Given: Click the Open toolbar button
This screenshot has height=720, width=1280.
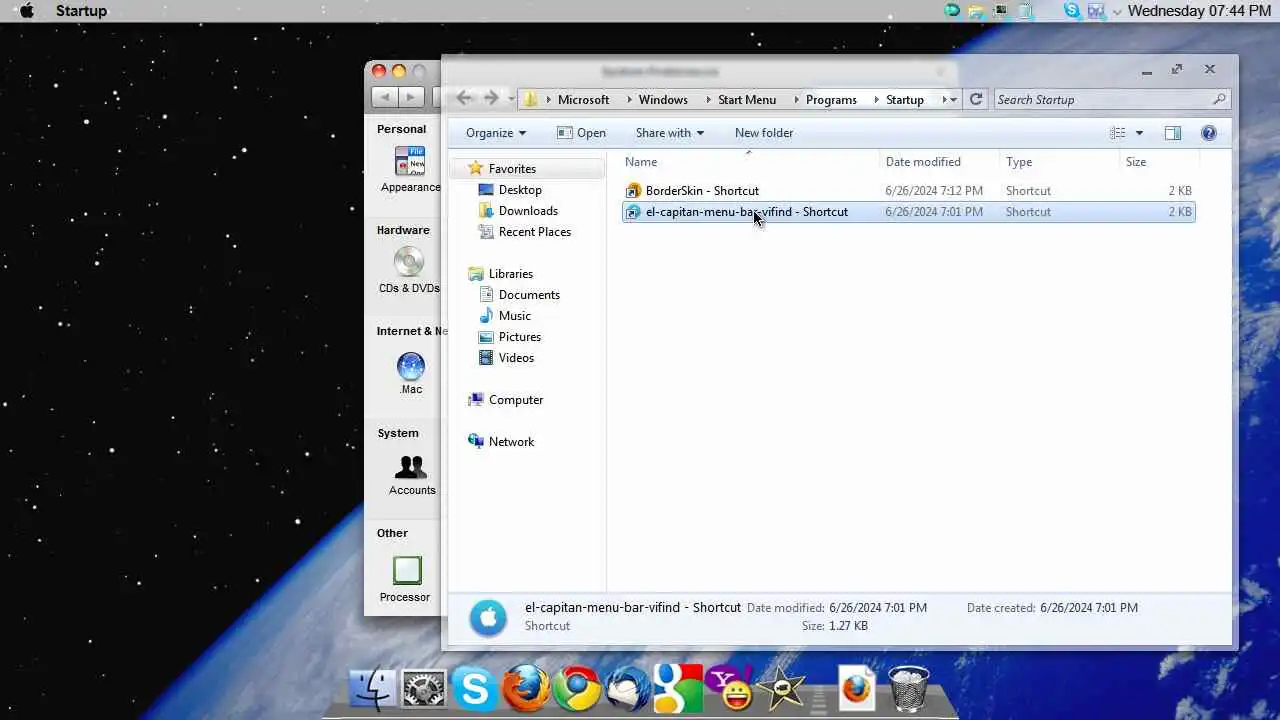Looking at the screenshot, I should pyautogui.click(x=581, y=133).
